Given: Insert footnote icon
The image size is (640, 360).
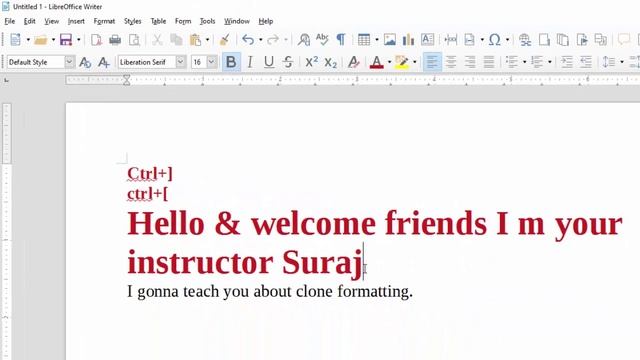Looking at the screenshot, I should tap(544, 40).
